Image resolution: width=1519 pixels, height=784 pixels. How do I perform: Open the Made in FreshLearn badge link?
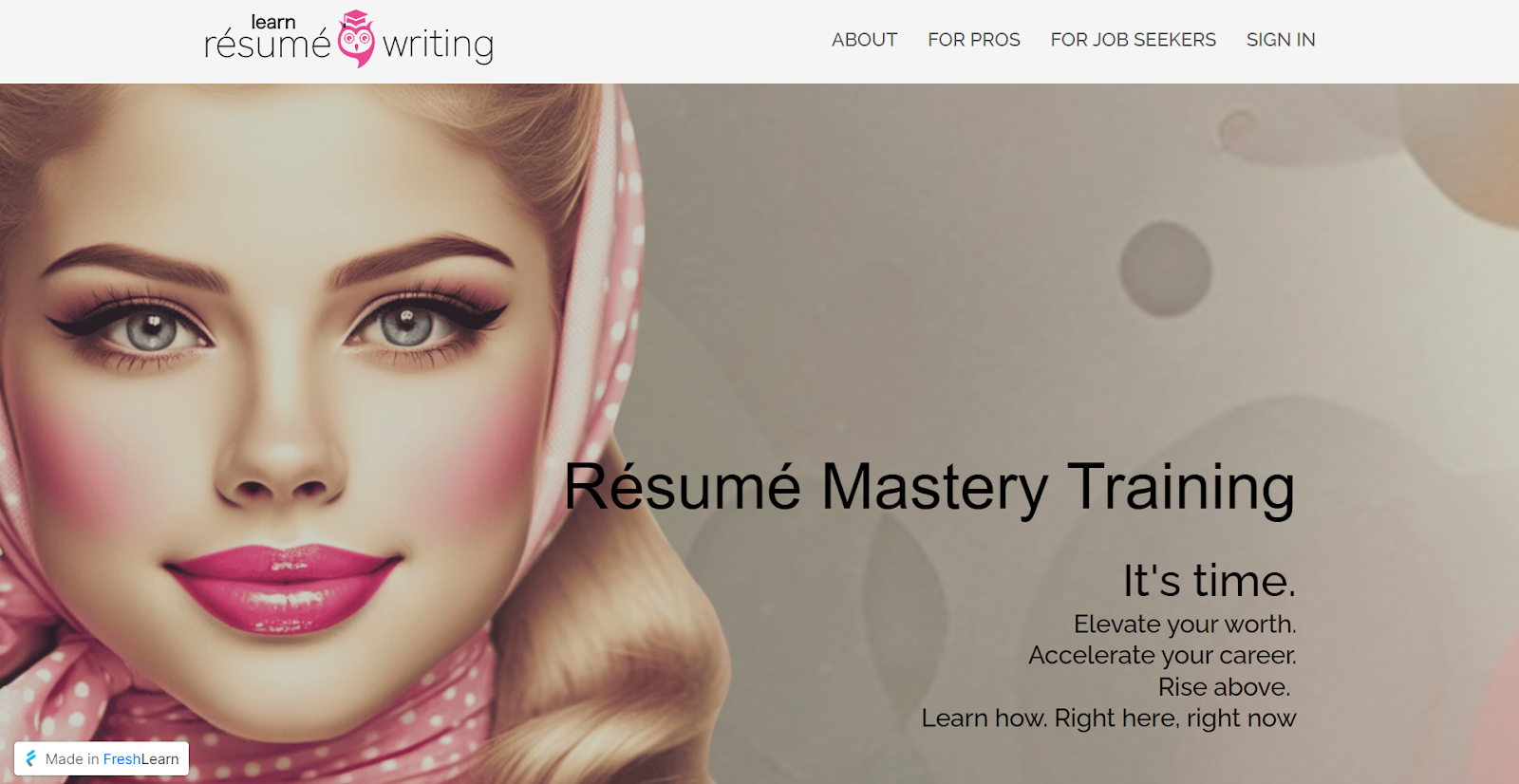(x=102, y=758)
